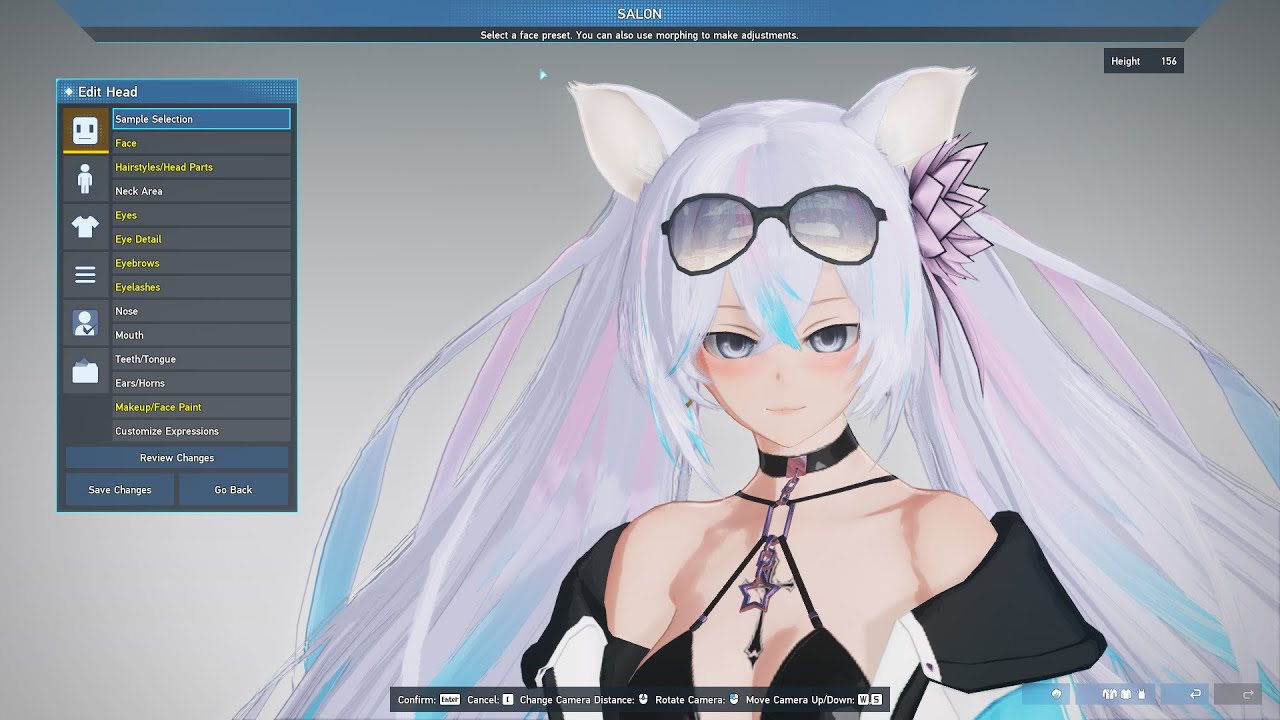Open the Mouth entry
1280x720 pixels.
coord(201,335)
